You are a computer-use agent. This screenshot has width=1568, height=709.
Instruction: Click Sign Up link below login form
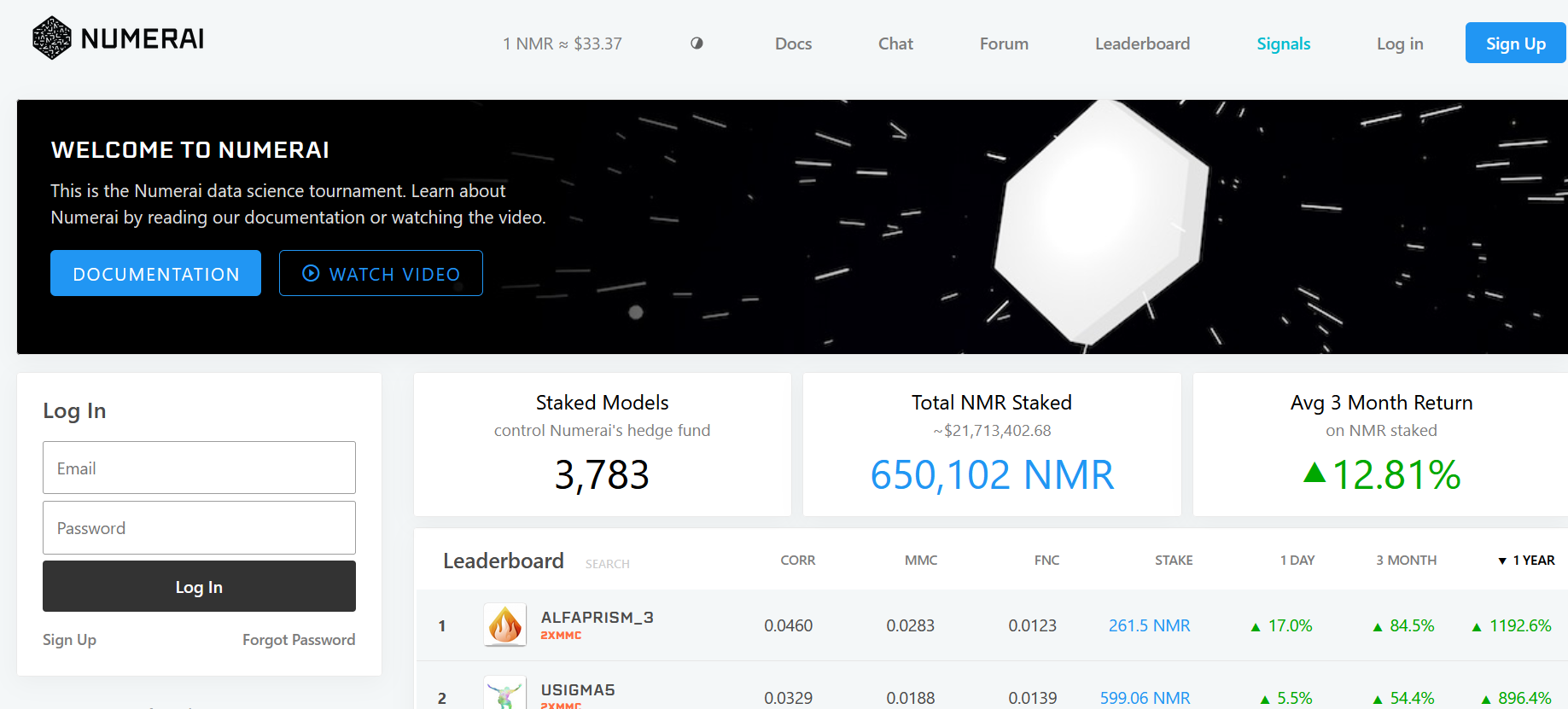click(69, 640)
